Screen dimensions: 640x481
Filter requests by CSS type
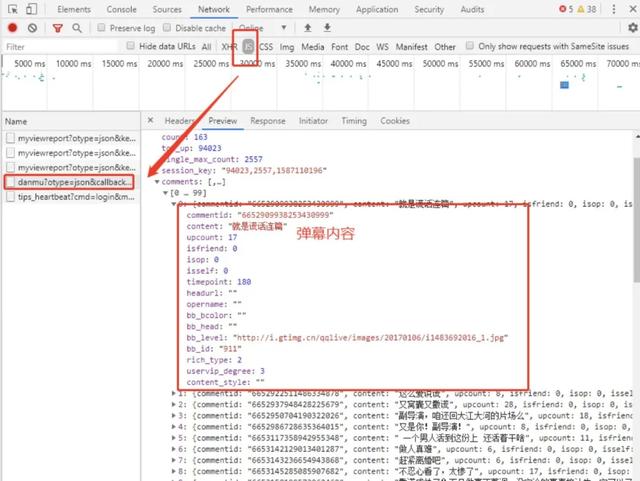(x=266, y=47)
